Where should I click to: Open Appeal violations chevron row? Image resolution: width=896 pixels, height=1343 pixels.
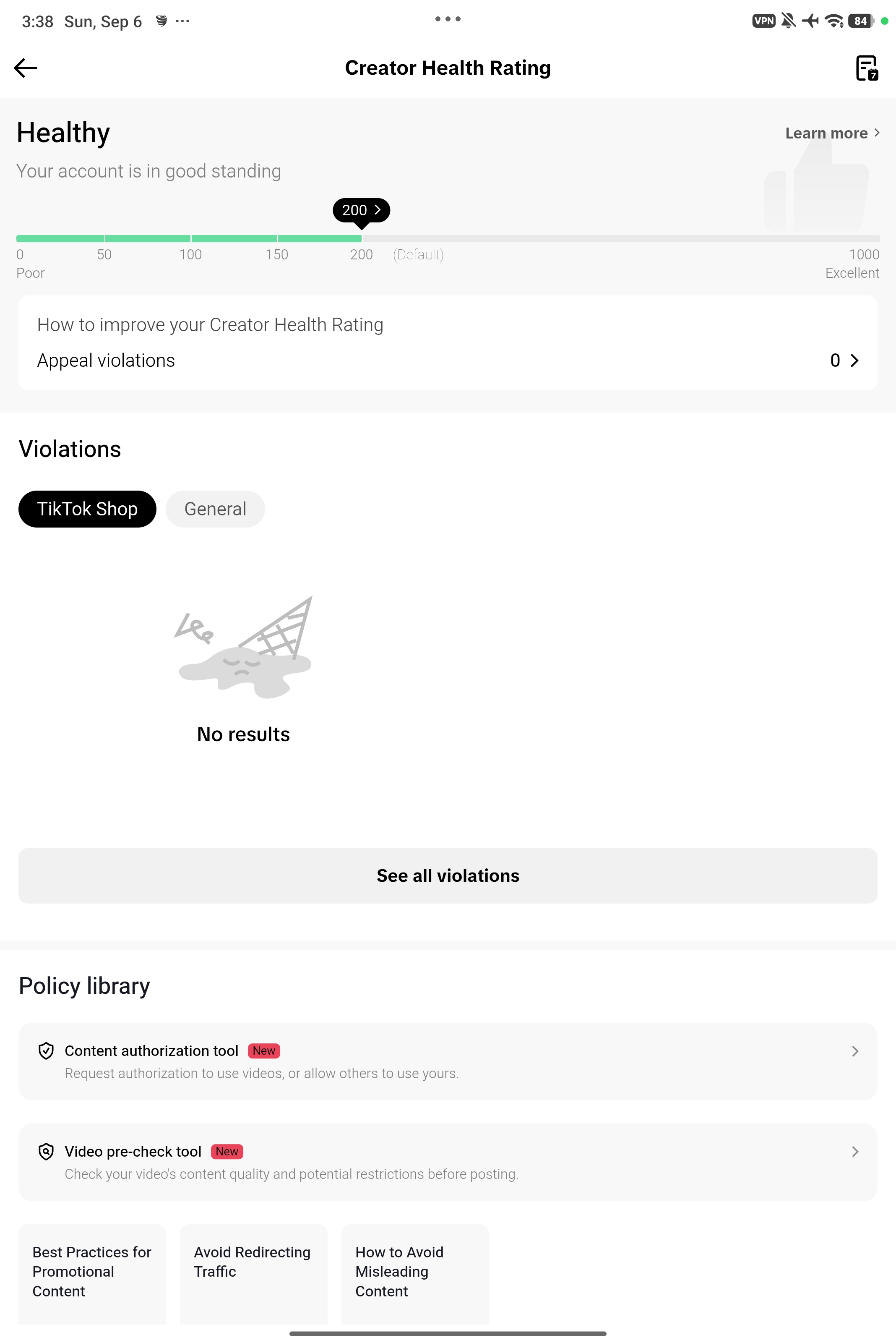pyautogui.click(x=448, y=360)
